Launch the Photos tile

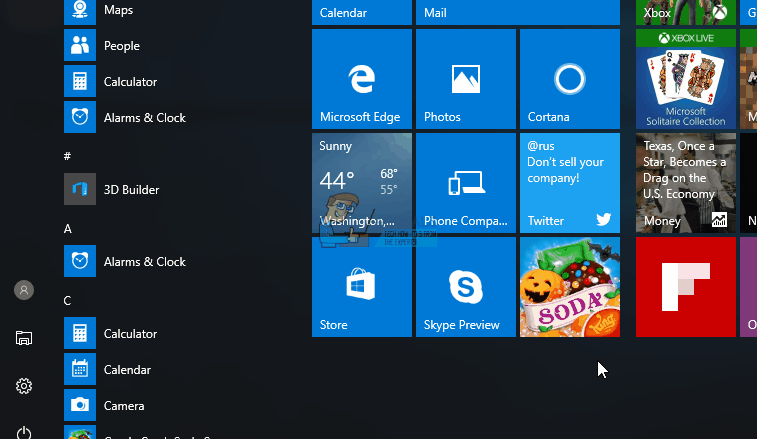465,79
